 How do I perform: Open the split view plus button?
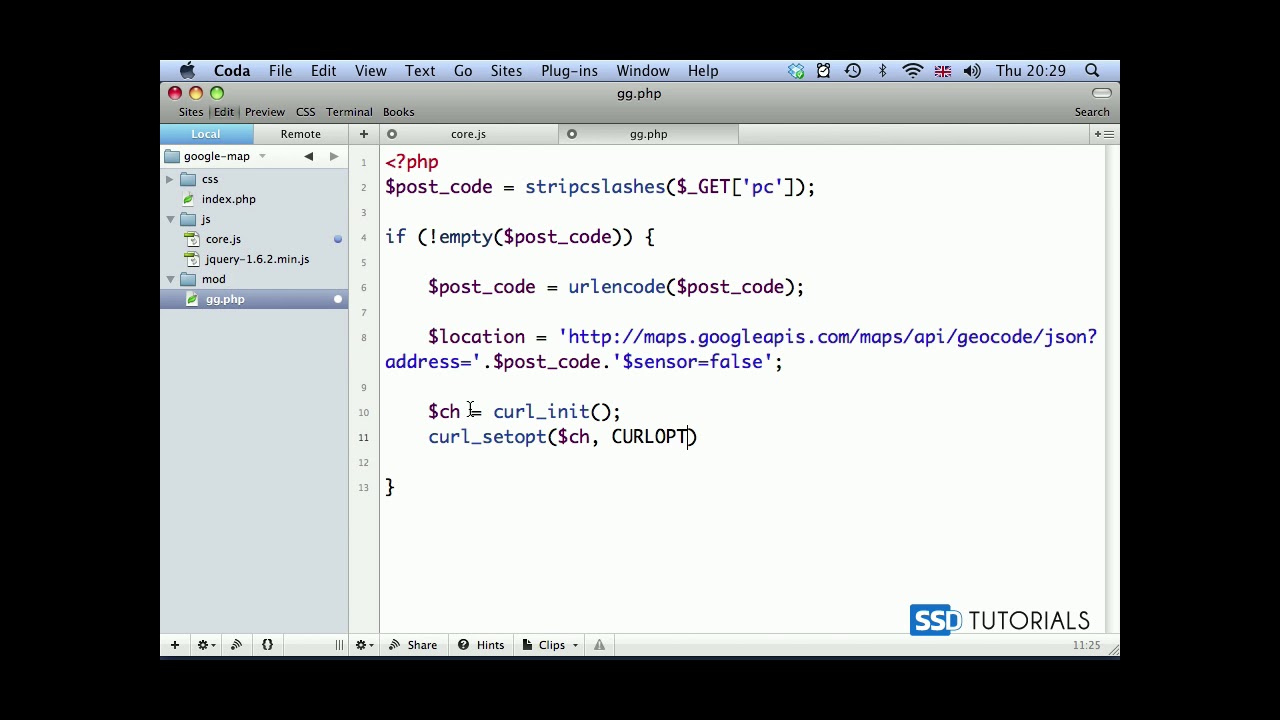[x=1103, y=134]
